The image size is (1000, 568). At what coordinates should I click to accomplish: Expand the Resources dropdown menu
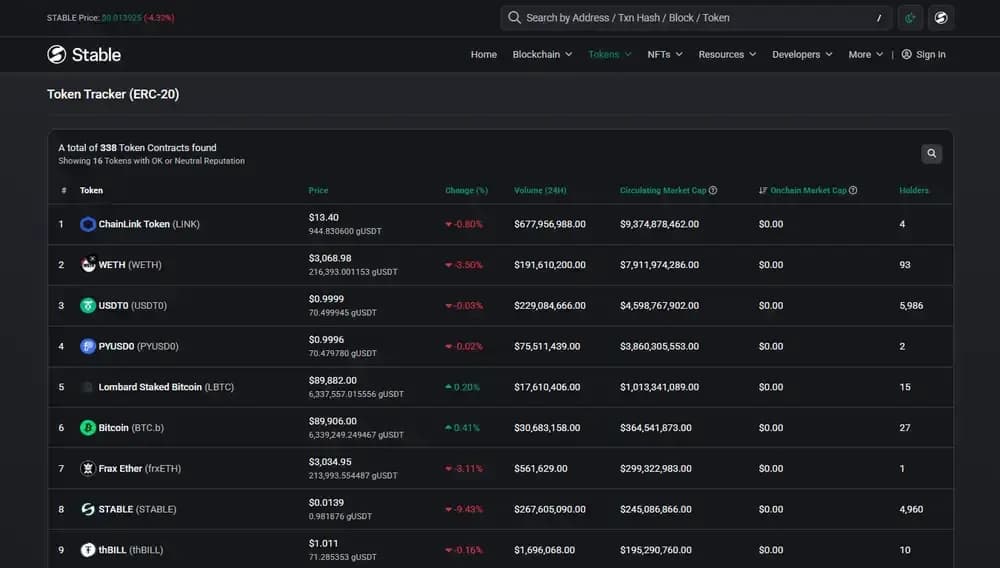tap(727, 54)
